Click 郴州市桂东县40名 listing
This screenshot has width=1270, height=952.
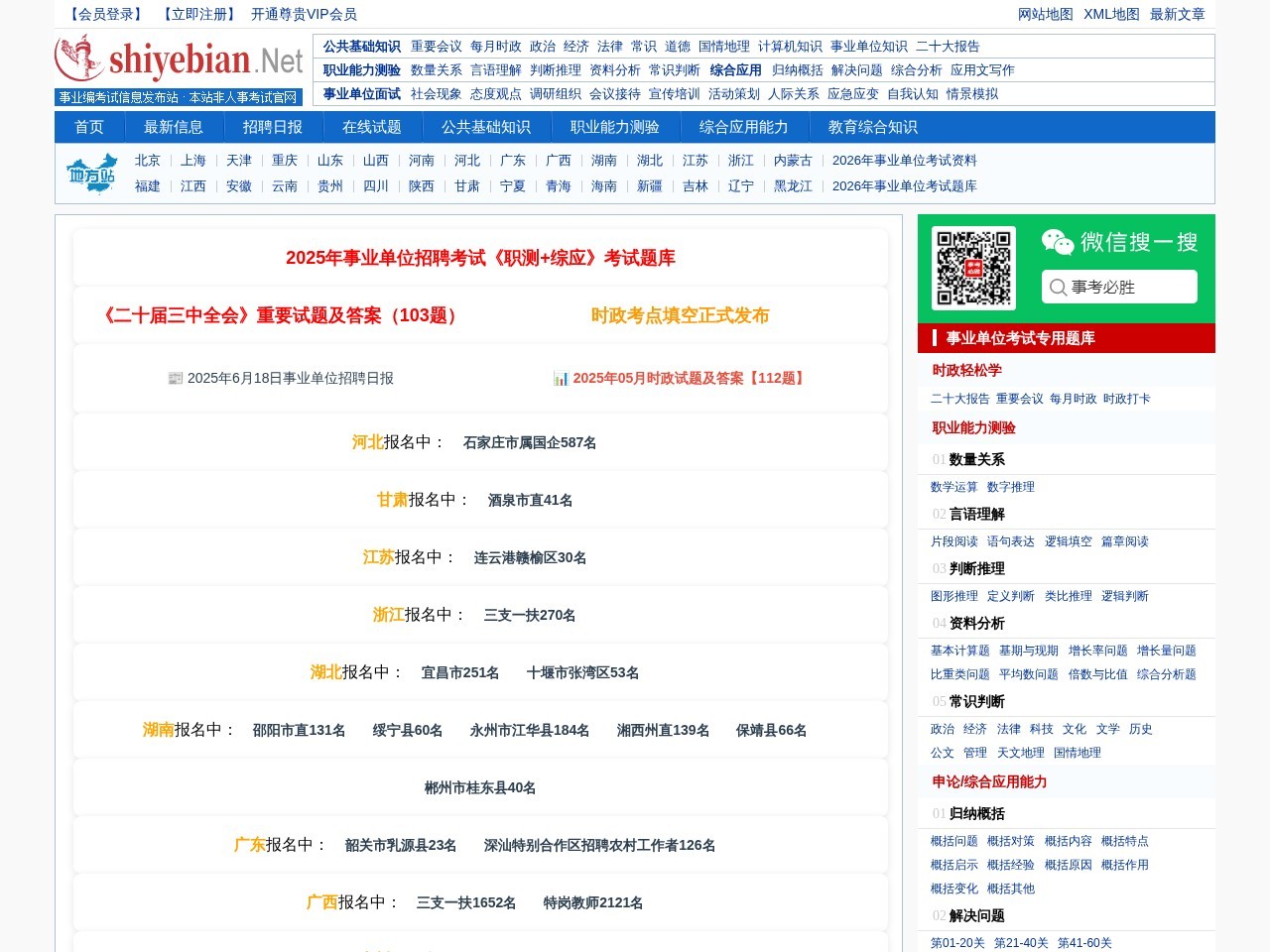[480, 787]
